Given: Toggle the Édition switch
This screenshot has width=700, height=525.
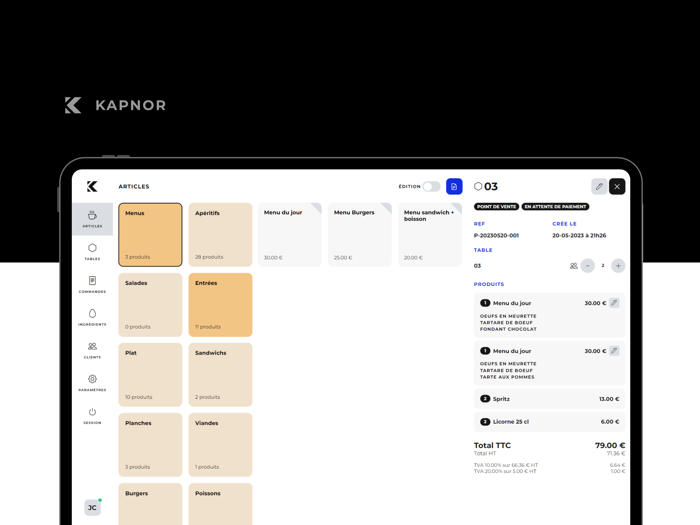Looking at the screenshot, I should 431,186.
